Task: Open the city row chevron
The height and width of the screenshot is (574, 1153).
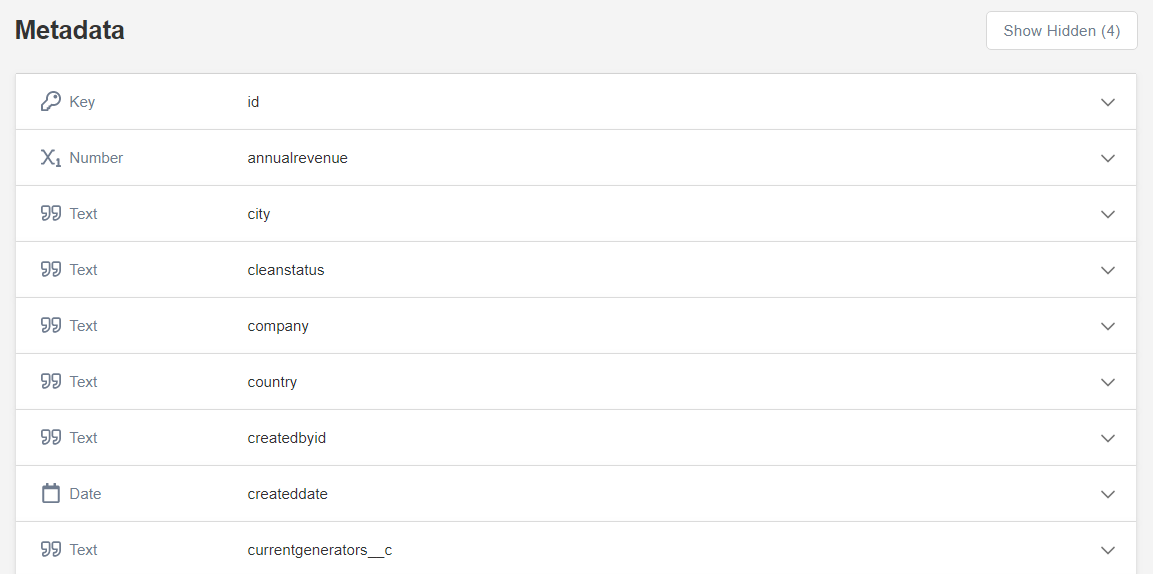Action: click(x=1108, y=214)
